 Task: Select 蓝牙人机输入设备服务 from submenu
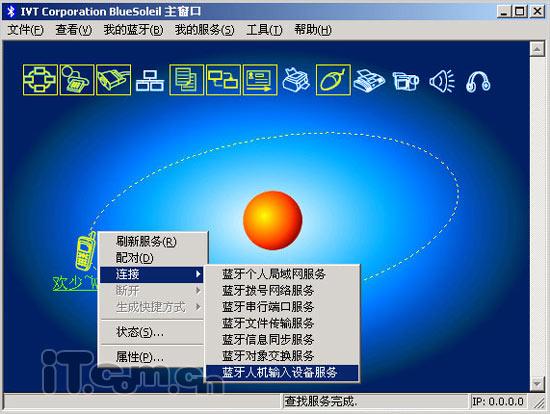point(282,373)
